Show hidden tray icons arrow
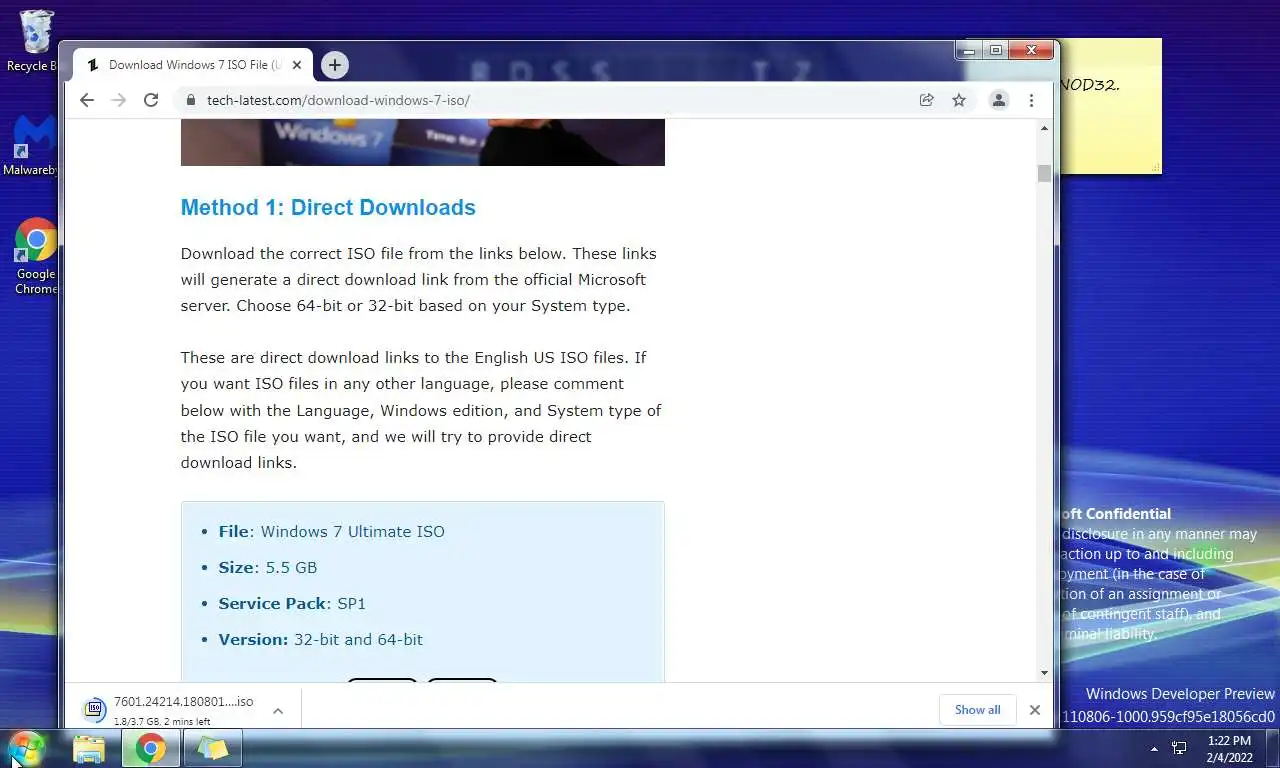Screen dimensions: 1280x768 point(1154,748)
